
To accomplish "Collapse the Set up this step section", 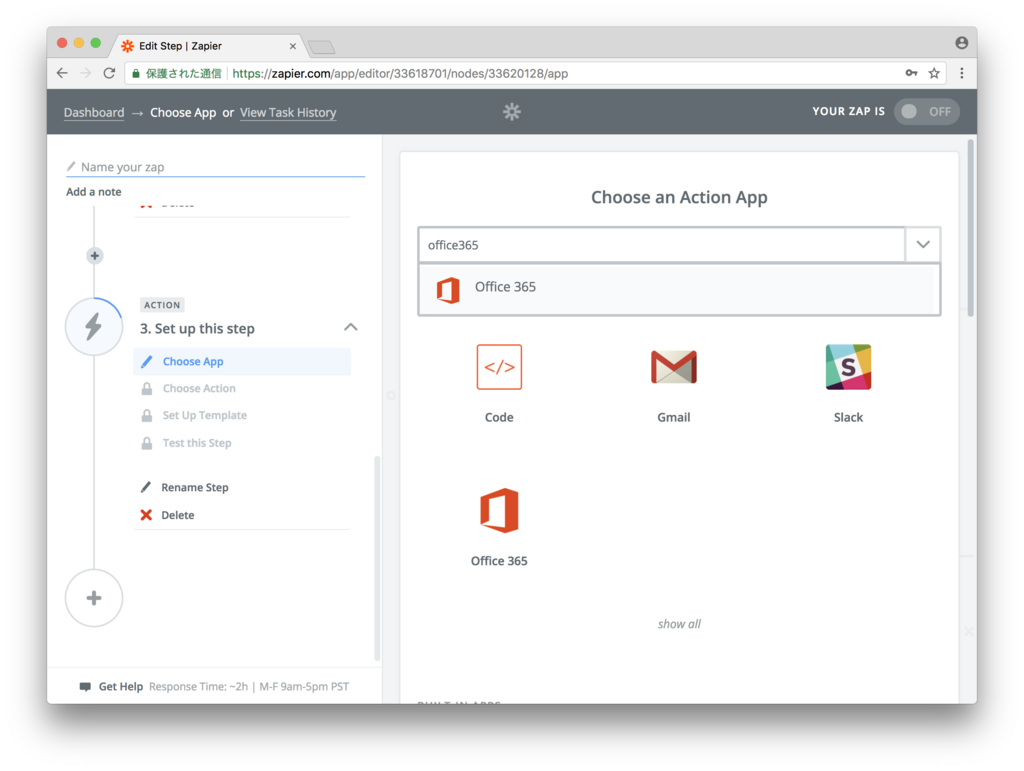I will (x=351, y=327).
